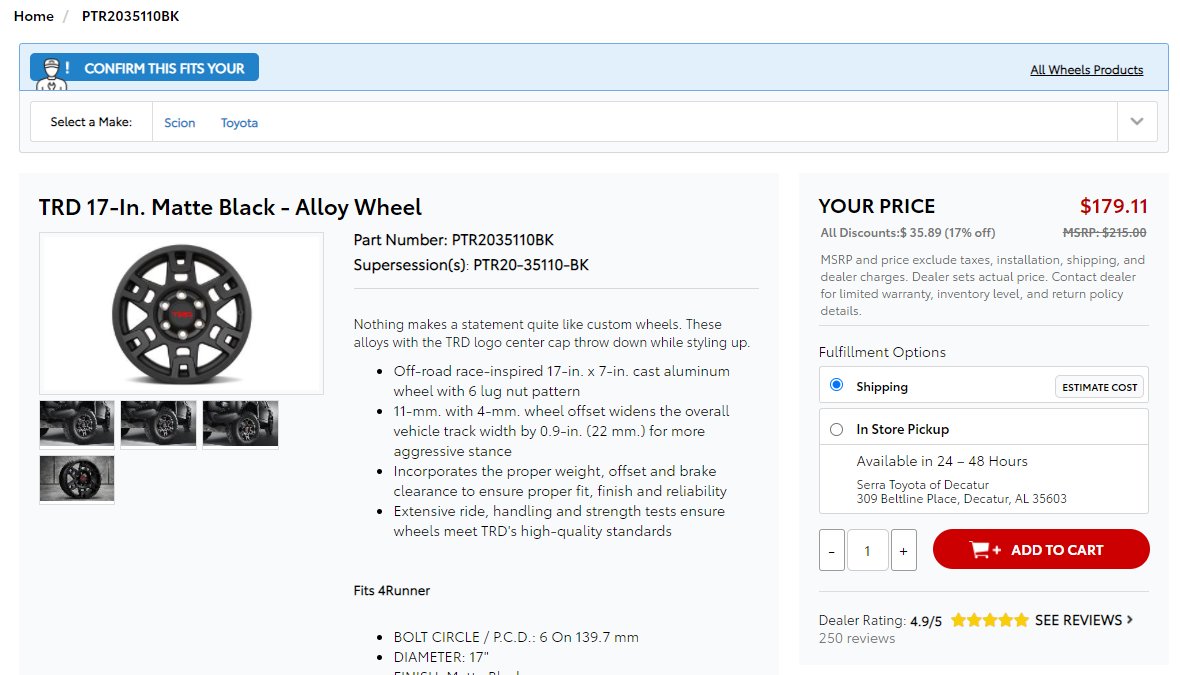This screenshot has width=1180, height=675.
Task: Select the first wheel-on-vehicle thumbnail
Action: 77,424
